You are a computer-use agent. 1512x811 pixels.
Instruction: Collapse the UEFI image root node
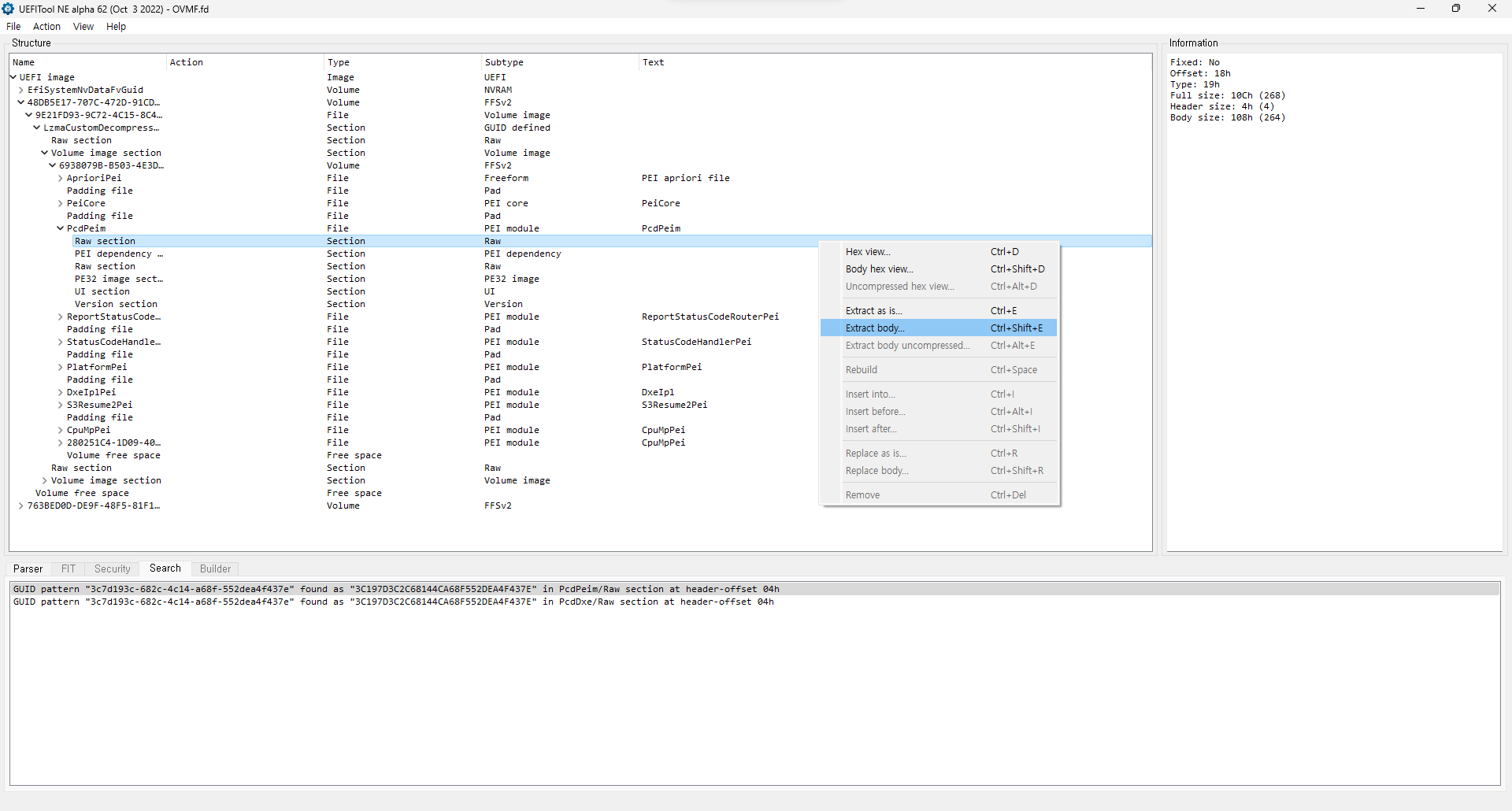pyautogui.click(x=13, y=77)
